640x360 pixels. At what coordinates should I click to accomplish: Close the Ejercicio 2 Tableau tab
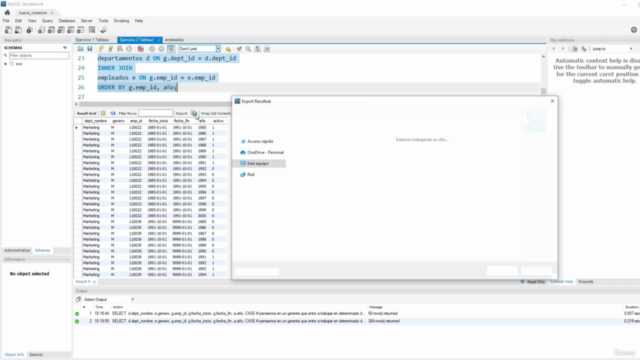click(x=159, y=40)
